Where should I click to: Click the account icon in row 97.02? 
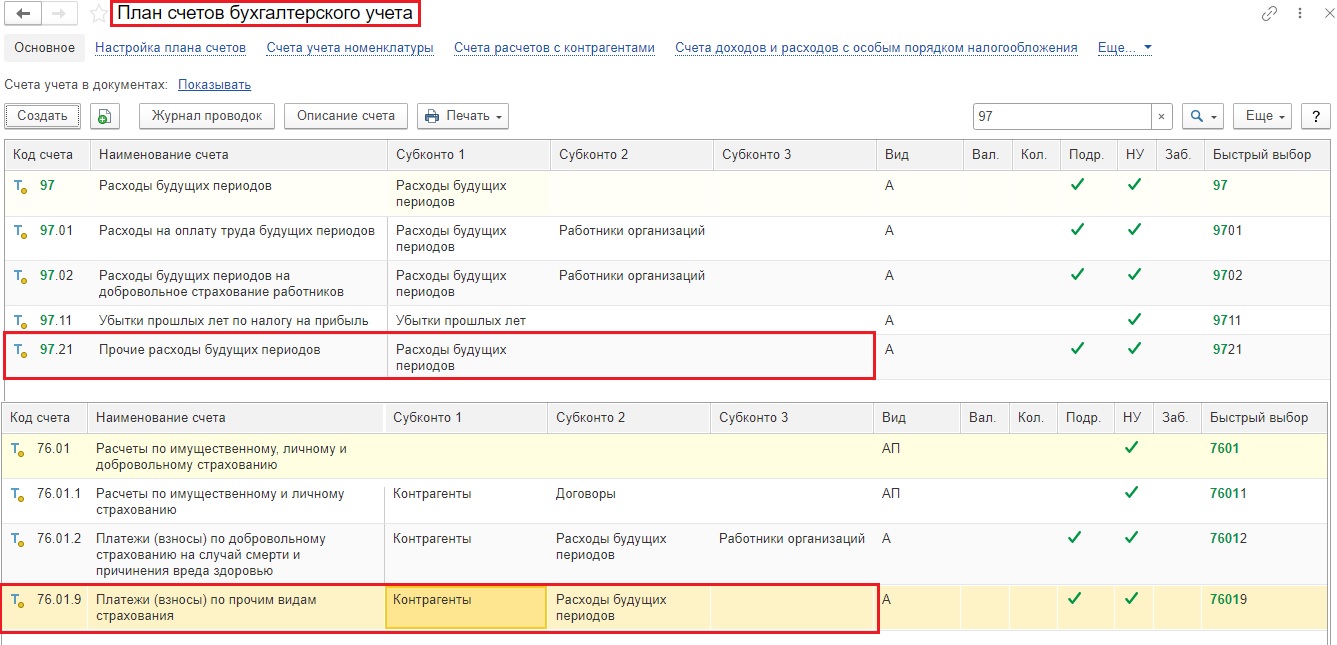point(19,276)
